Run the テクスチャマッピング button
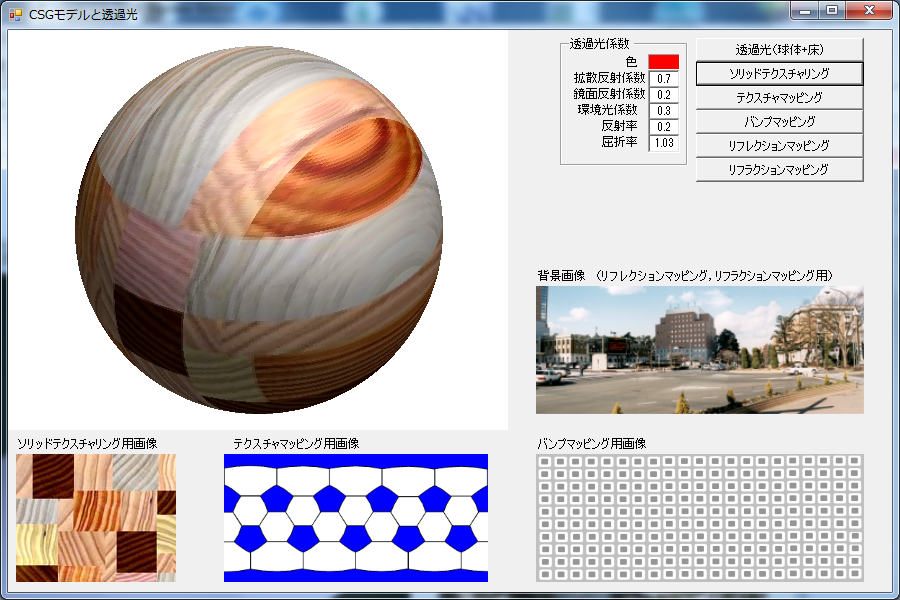This screenshot has height=600, width=900. click(779, 98)
